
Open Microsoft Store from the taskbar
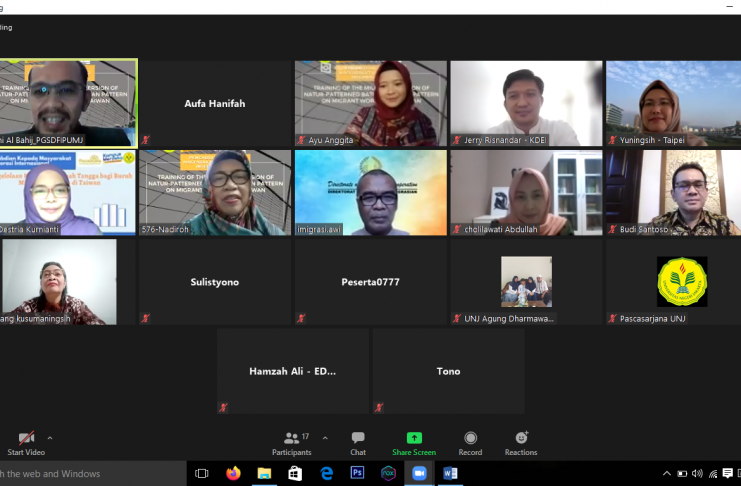(x=295, y=473)
